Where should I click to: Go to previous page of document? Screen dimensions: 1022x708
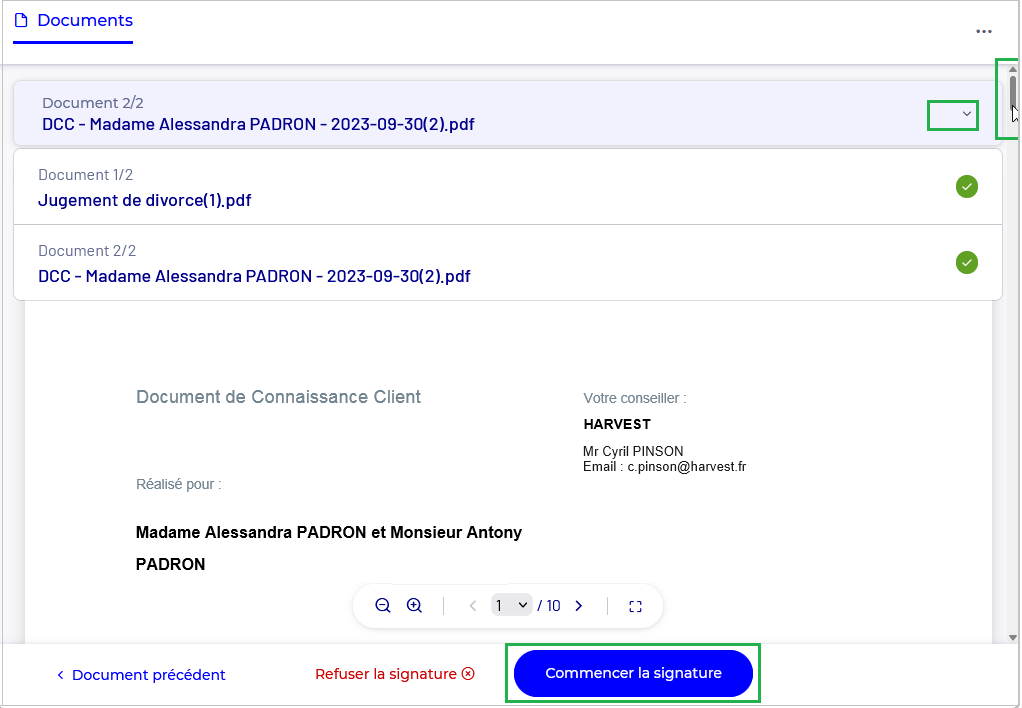473,605
